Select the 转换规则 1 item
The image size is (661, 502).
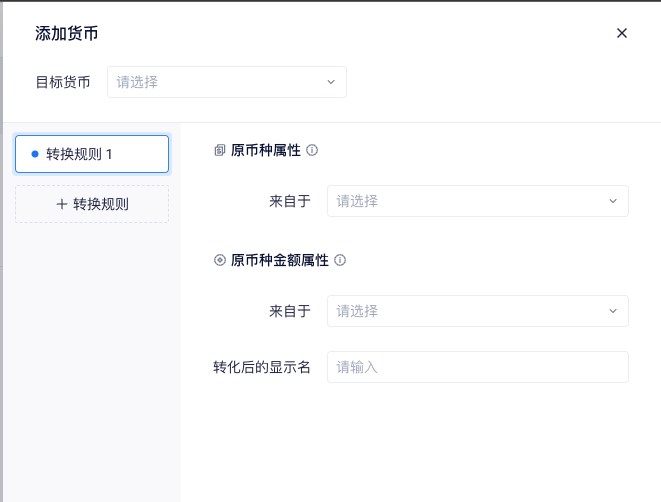(x=92, y=154)
